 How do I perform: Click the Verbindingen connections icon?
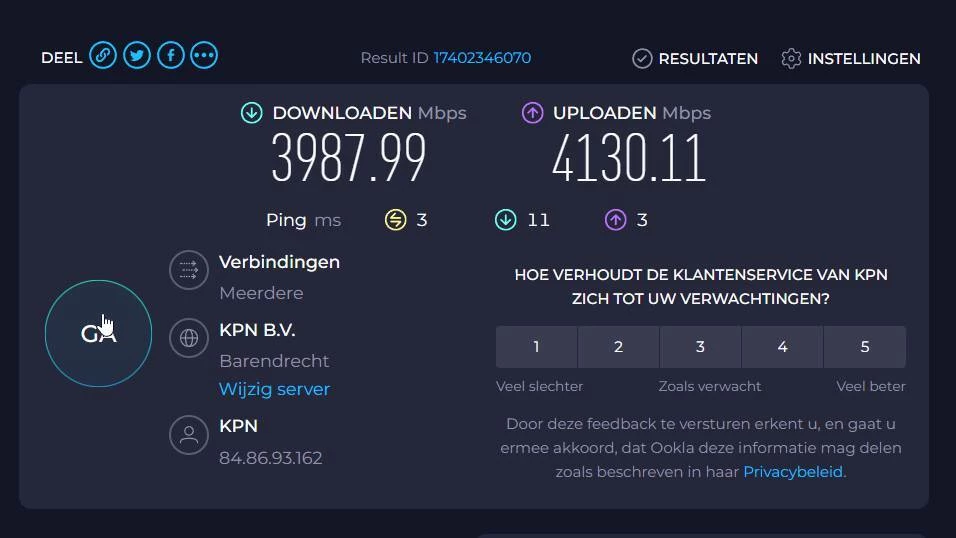tap(189, 270)
